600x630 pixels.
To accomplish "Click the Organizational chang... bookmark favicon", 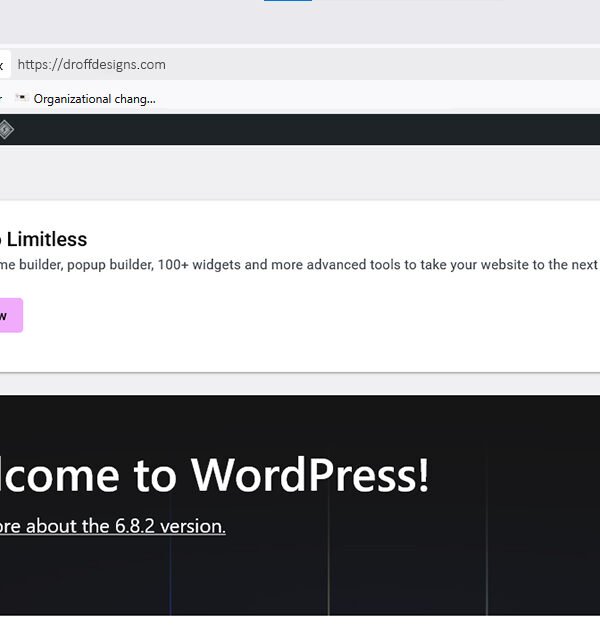I will click(x=22, y=98).
